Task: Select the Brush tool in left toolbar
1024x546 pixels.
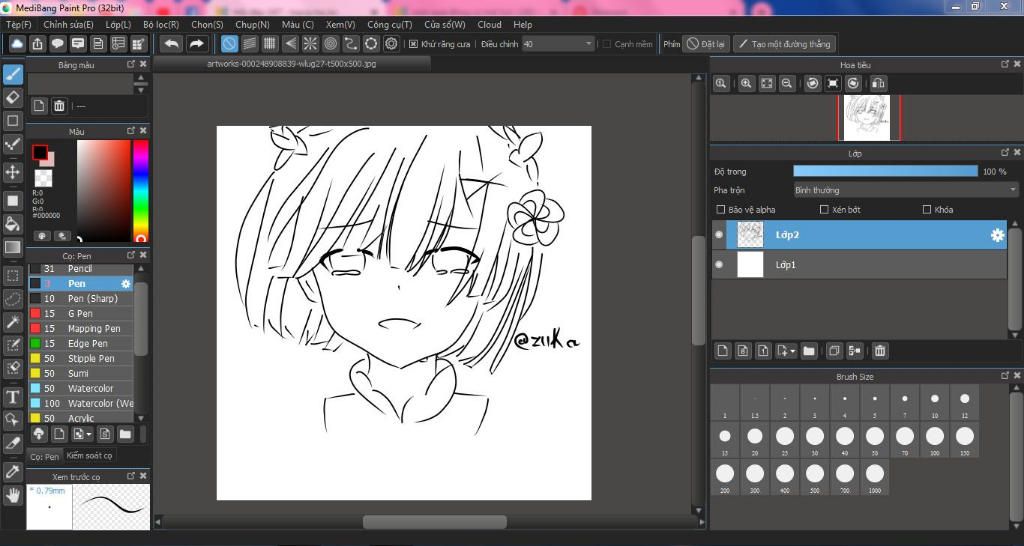Action: (13, 74)
